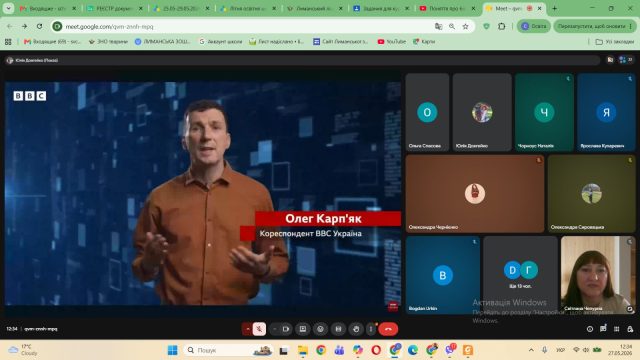Viewport: 640px width, 360px height.
Task: Click the translate page icon
Action: tap(438, 27)
